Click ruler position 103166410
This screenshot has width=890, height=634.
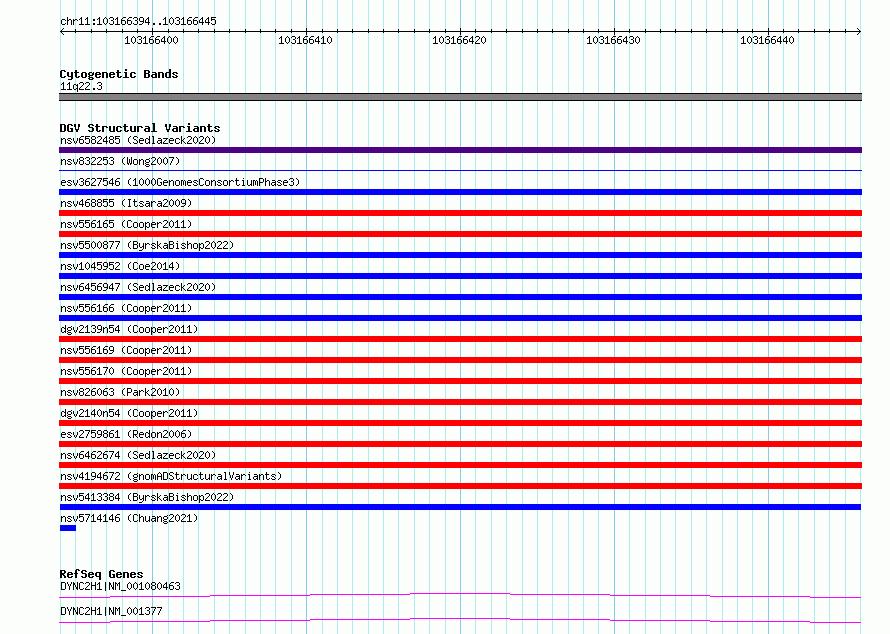point(305,40)
